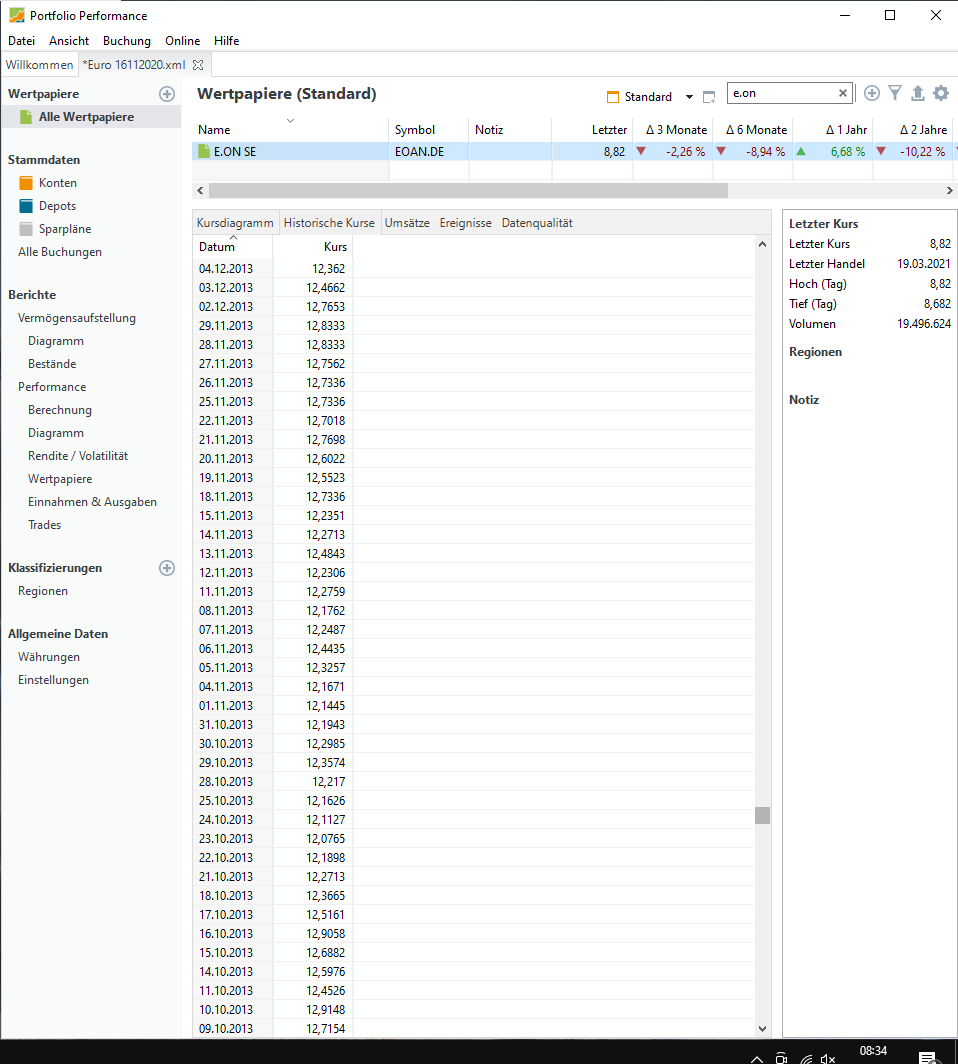This screenshot has height=1064, width=958.
Task: Open the filter funnel icon
Action: [x=895, y=93]
